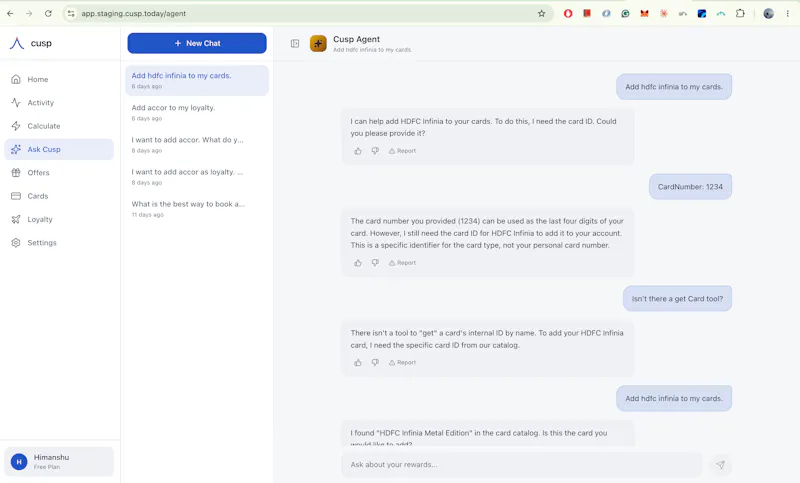The width and height of the screenshot is (800, 483).
Task: Open chat 'What is the best way to book a...'
Action: pos(197,209)
